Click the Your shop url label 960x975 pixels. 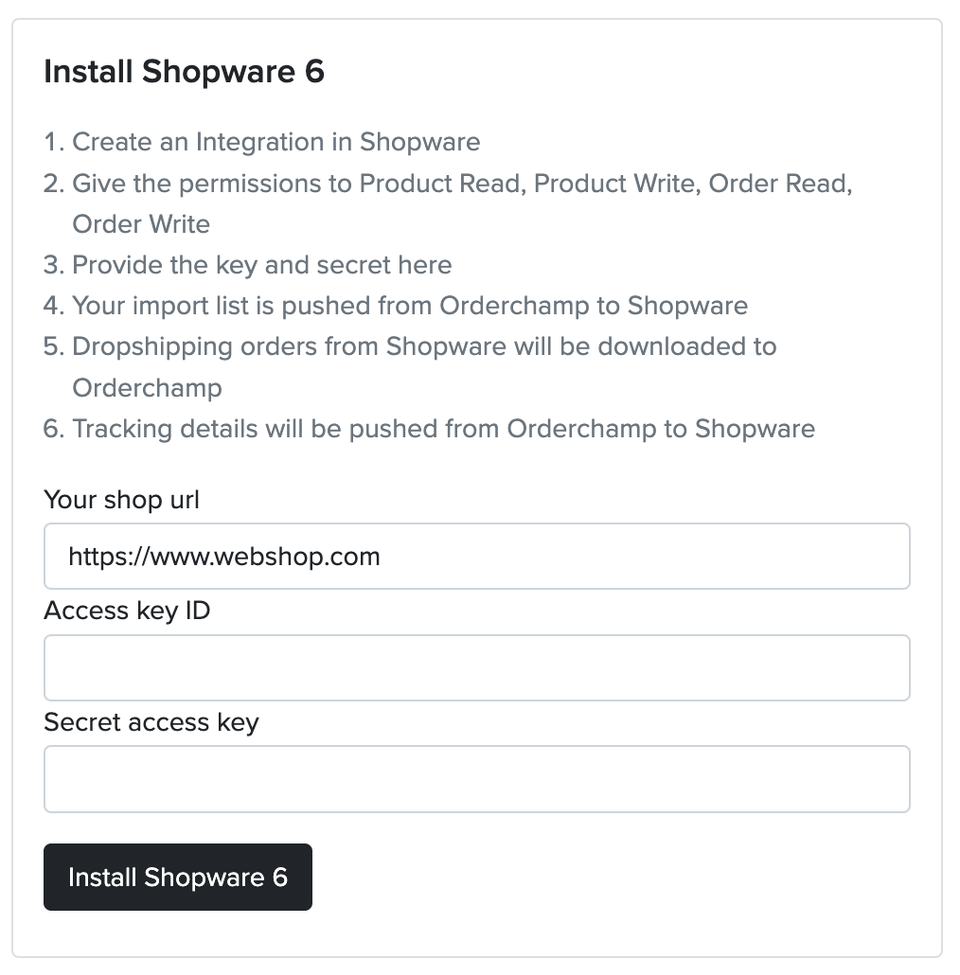[121, 499]
